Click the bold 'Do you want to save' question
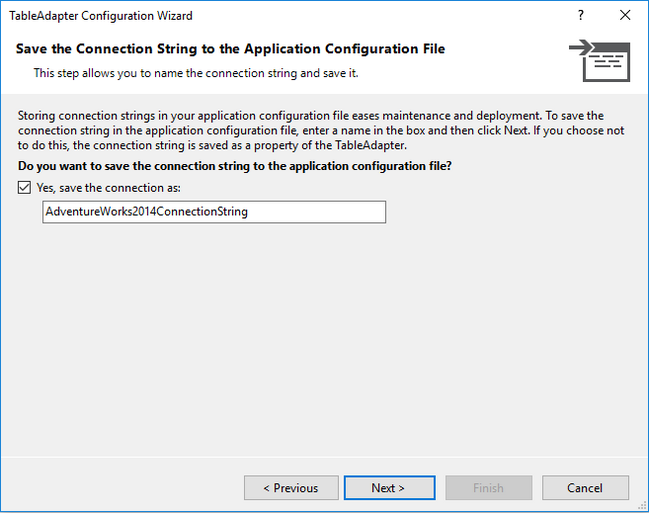Image resolution: width=649 pixels, height=513 pixels. [235, 166]
